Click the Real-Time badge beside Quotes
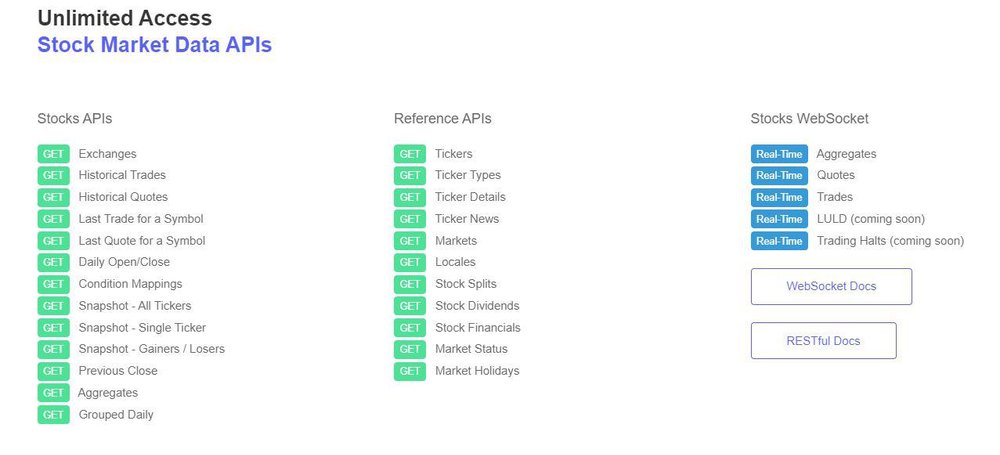Image resolution: width=1000 pixels, height=455 pixels. pyautogui.click(x=779, y=176)
